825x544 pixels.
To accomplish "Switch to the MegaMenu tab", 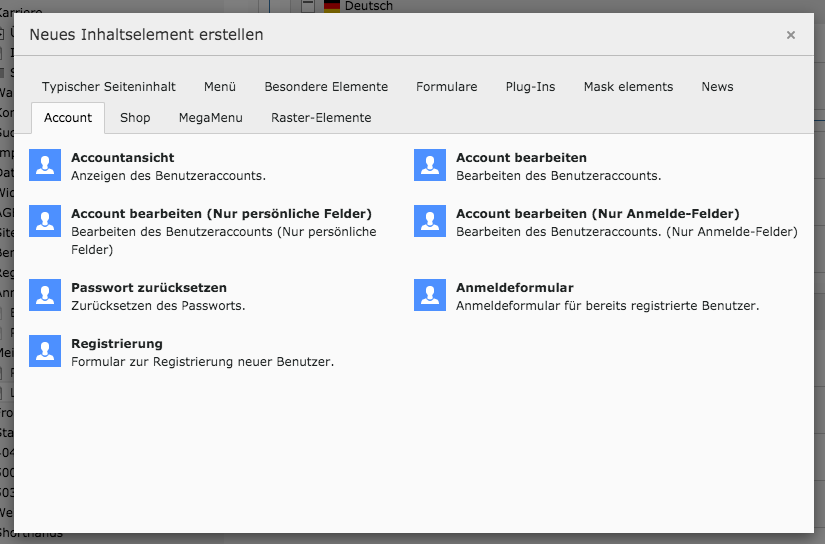I will (x=210, y=118).
